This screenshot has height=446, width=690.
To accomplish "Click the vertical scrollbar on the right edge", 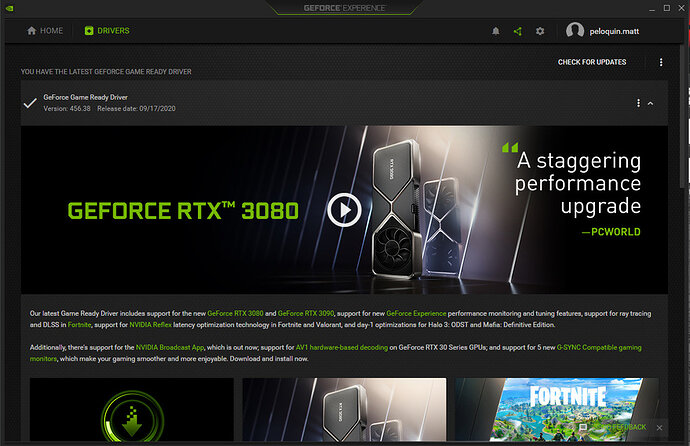I will pos(683,119).
